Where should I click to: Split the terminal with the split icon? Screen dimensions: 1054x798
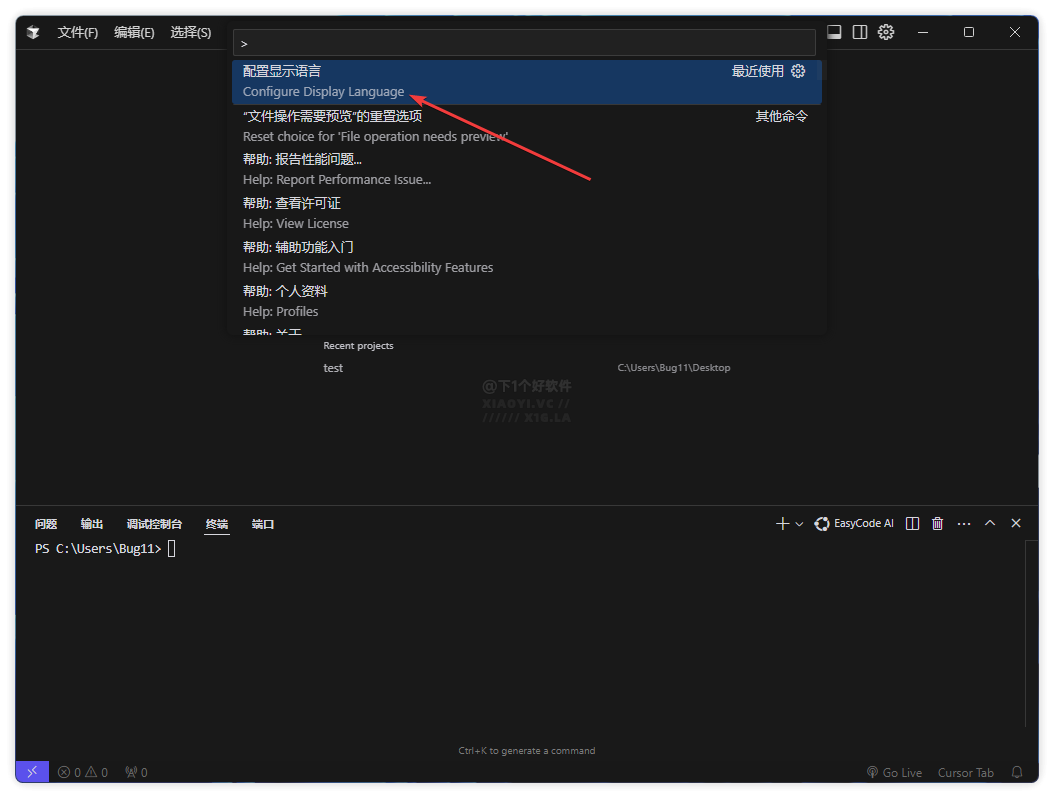pos(912,523)
